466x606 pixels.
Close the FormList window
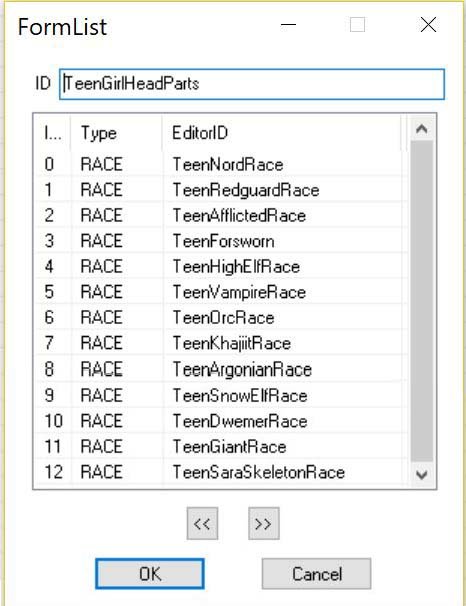coord(428,25)
